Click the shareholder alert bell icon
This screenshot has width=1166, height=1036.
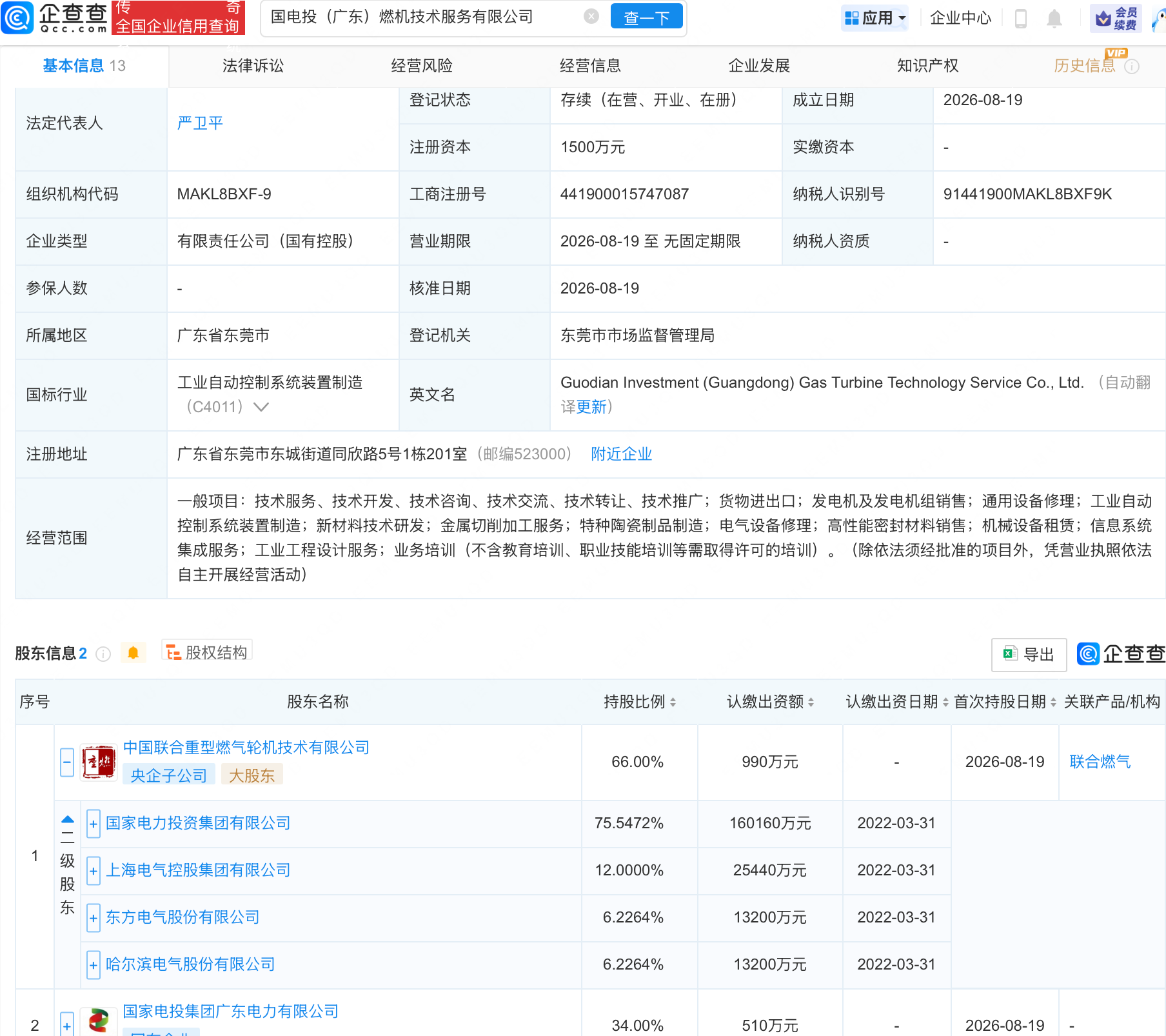click(x=133, y=653)
